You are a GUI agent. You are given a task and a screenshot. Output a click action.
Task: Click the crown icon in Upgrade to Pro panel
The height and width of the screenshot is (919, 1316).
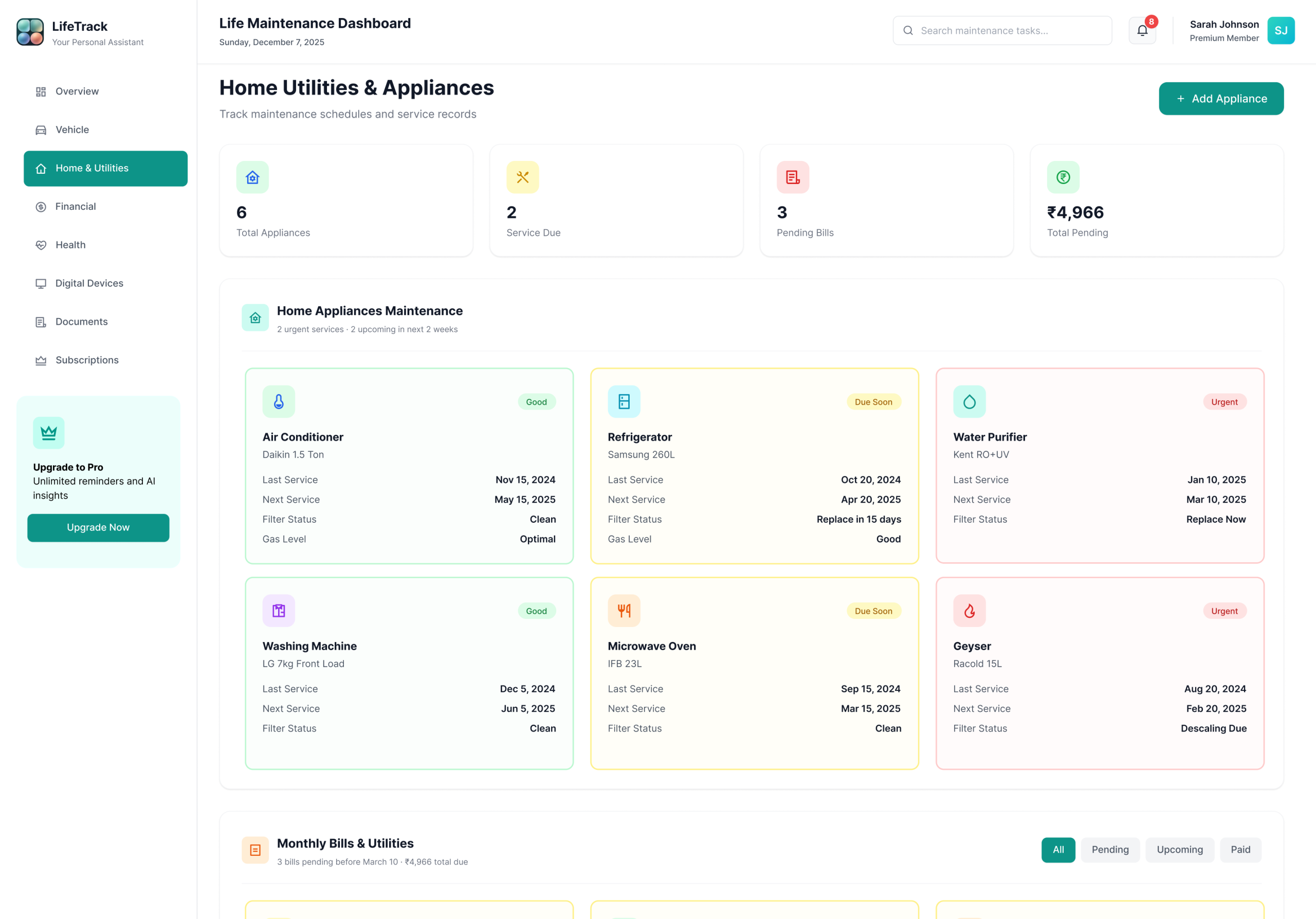coord(48,433)
